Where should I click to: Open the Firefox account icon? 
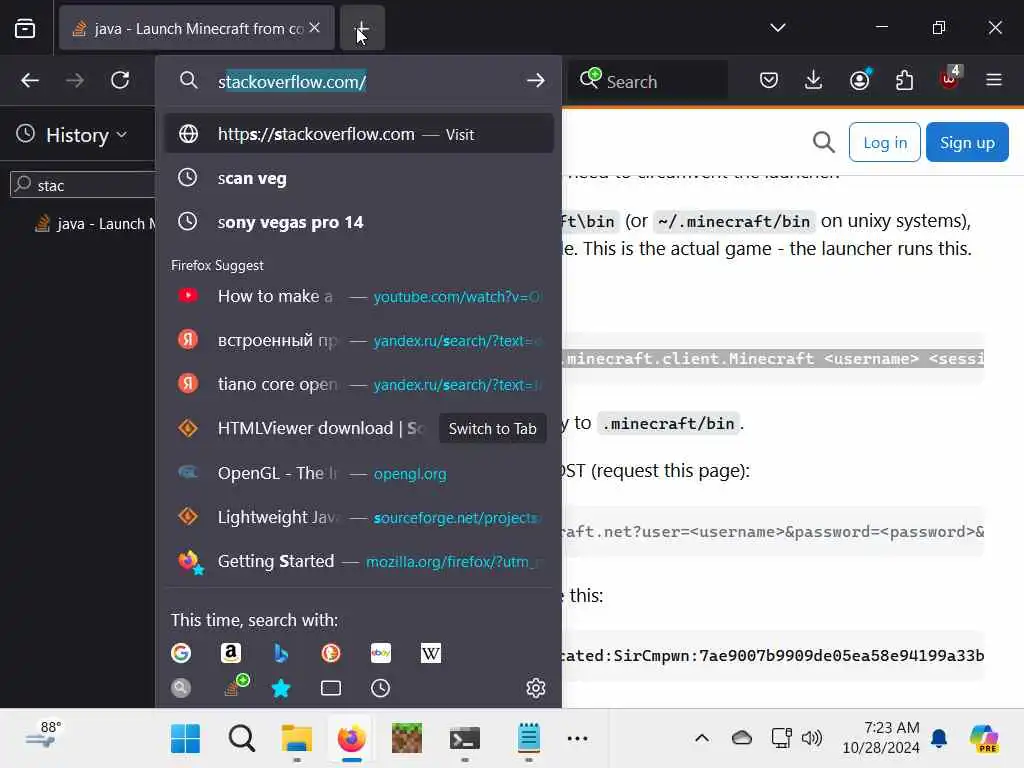tap(859, 80)
